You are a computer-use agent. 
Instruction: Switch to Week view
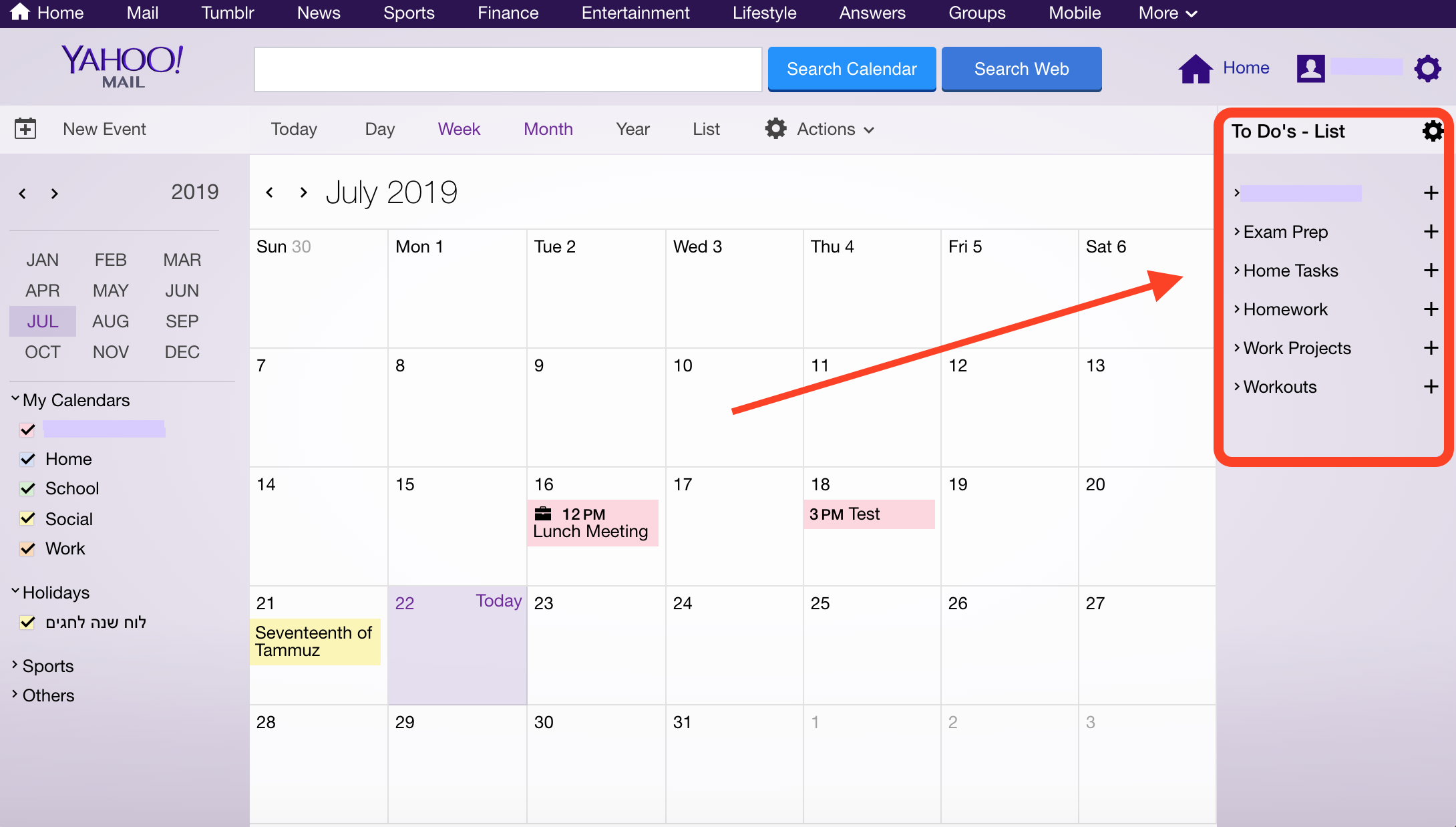point(459,129)
